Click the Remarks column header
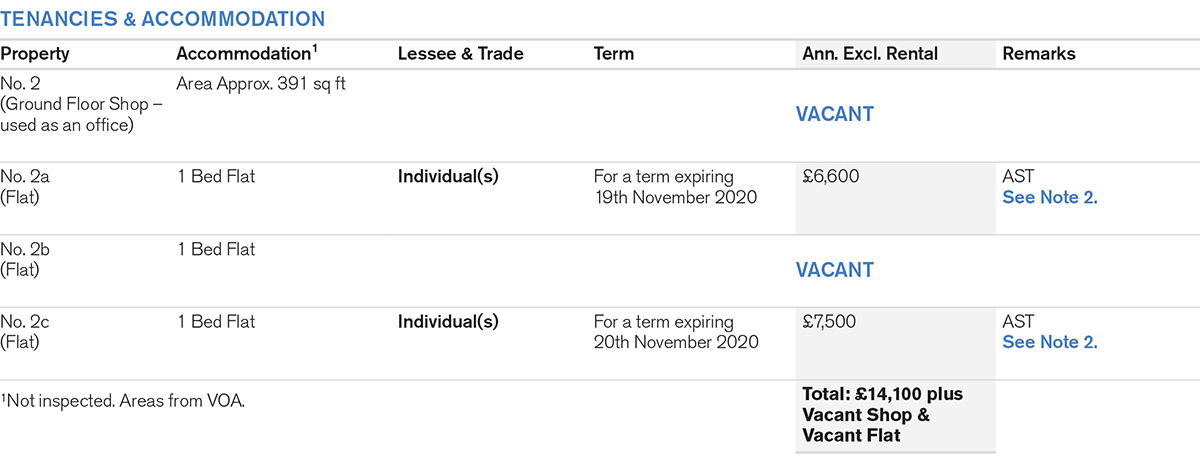Image resolution: width=1200 pixels, height=462 pixels. [1039, 54]
